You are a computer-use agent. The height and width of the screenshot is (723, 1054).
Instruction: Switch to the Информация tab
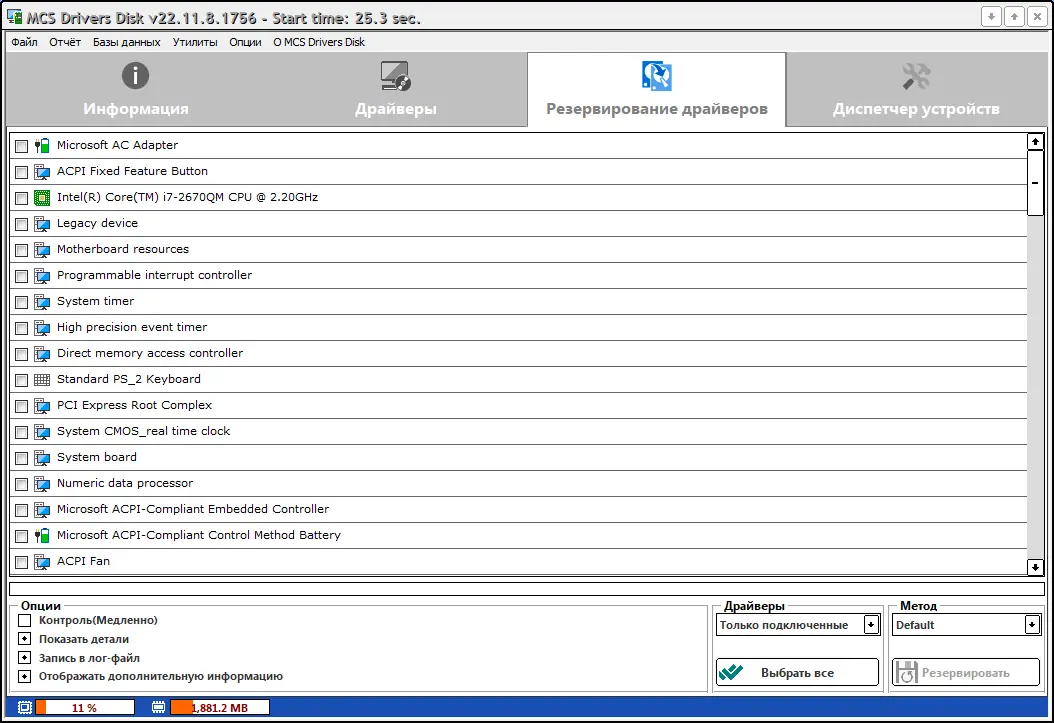(x=136, y=89)
